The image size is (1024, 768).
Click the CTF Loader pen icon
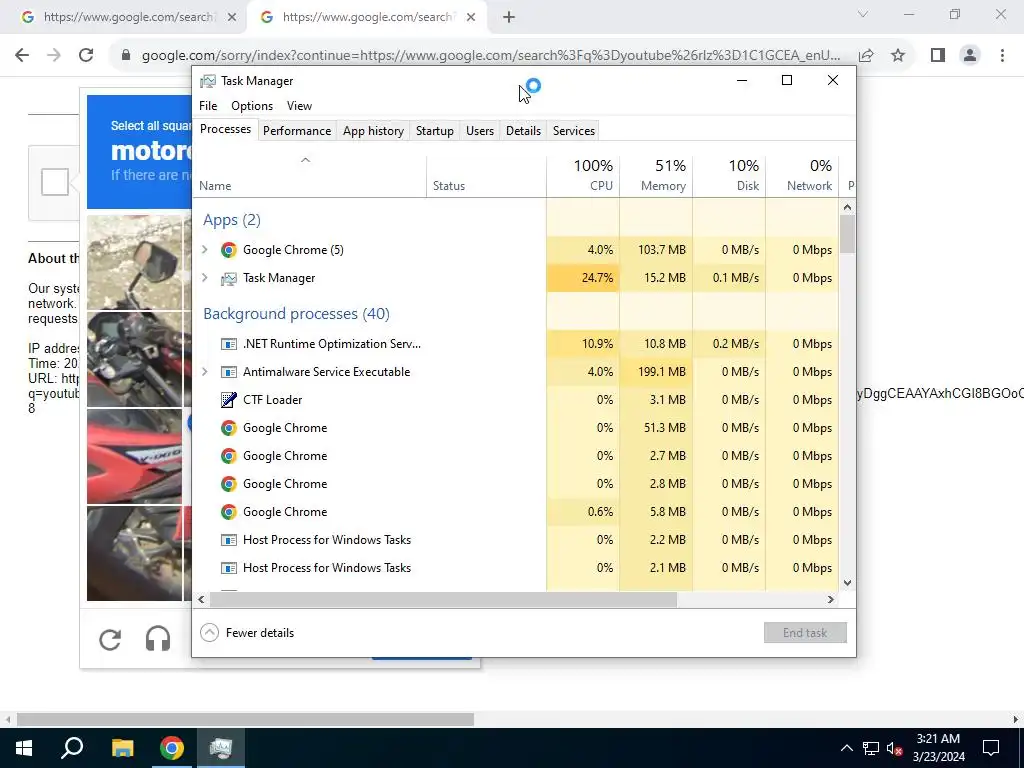point(229,400)
